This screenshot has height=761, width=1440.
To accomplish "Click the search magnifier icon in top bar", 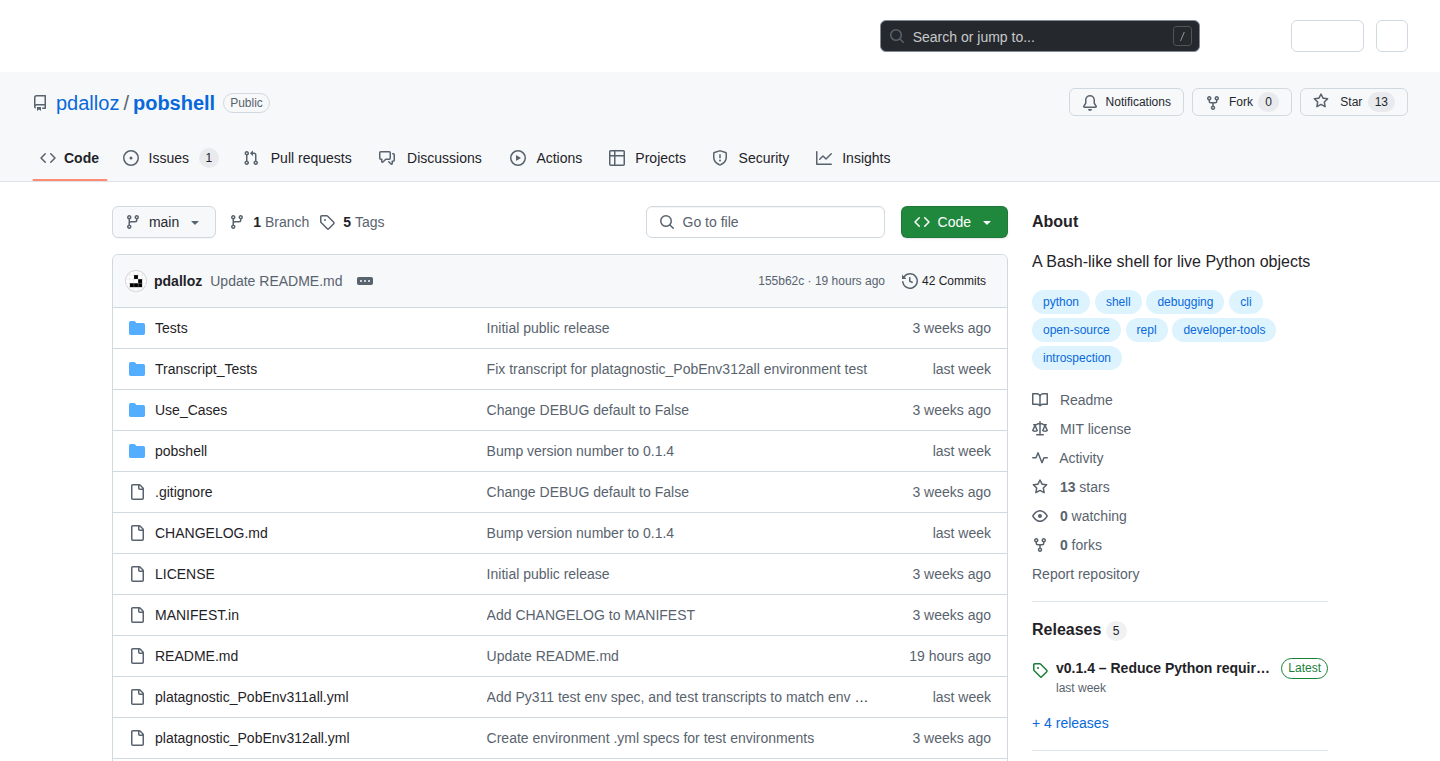I will [897, 37].
